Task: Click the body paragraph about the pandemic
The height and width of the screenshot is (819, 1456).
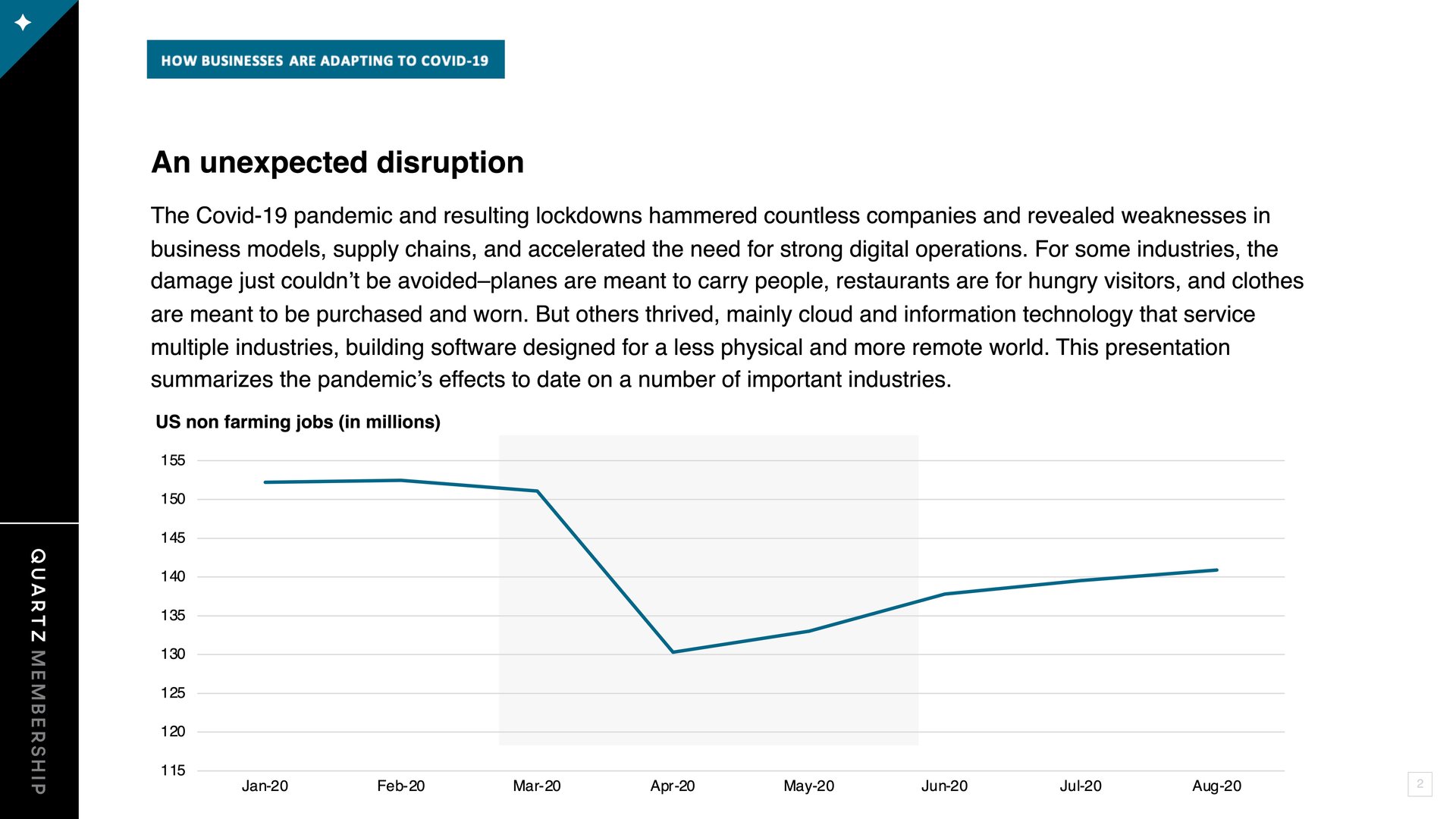Action: (726, 297)
